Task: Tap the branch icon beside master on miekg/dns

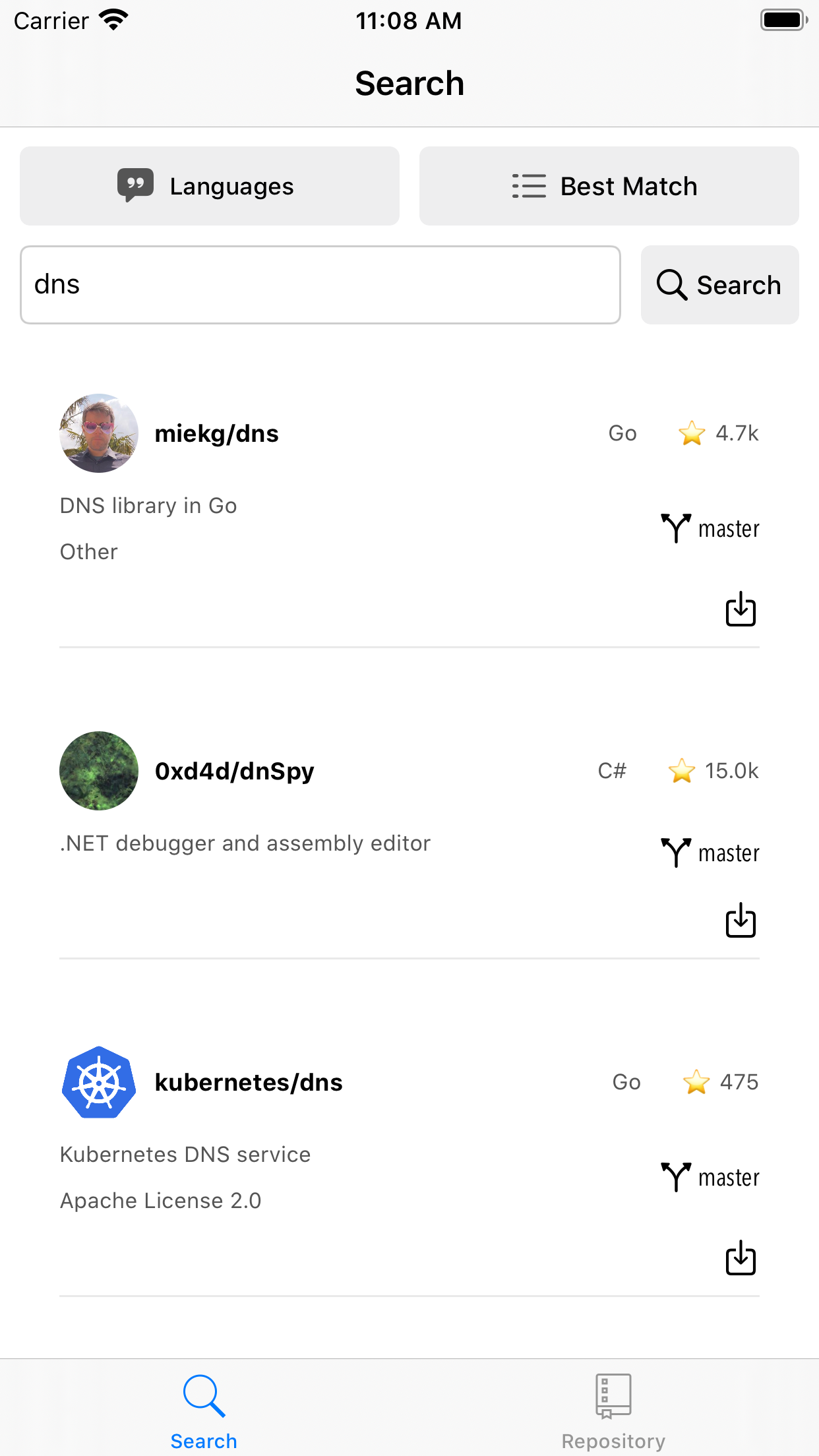Action: (675, 528)
